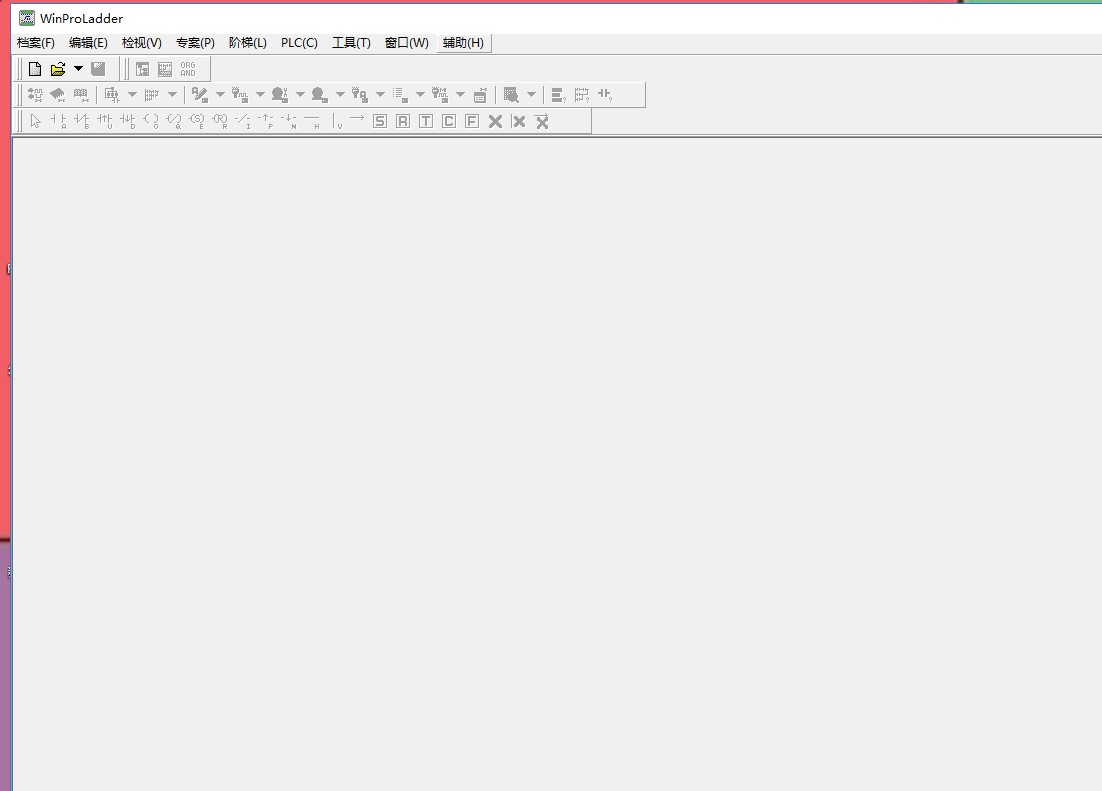The width and height of the screenshot is (1102, 791).
Task: Expand dropdown beside ladder rungs grid icon
Action: [x=172, y=94]
